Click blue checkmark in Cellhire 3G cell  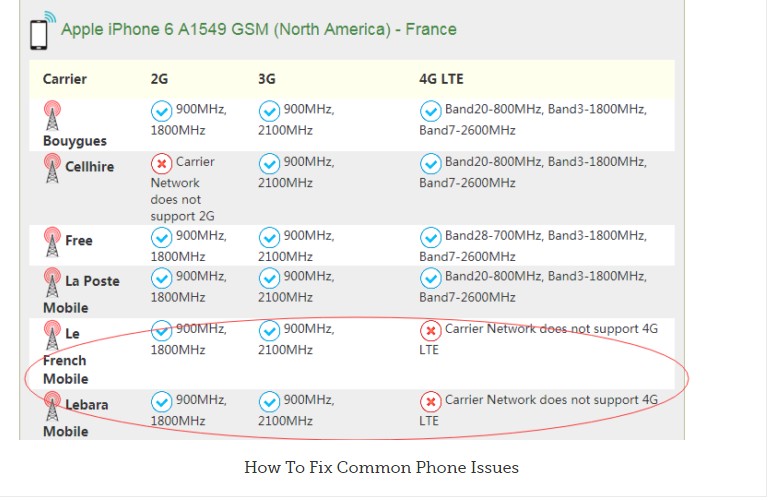point(269,164)
